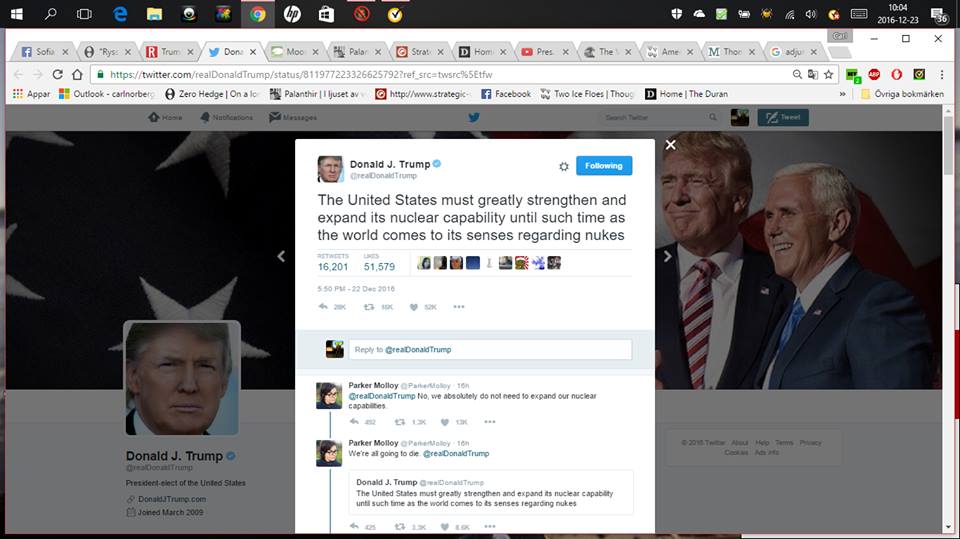Click the 16,201 retweets count
The height and width of the screenshot is (539, 960).
(333, 267)
